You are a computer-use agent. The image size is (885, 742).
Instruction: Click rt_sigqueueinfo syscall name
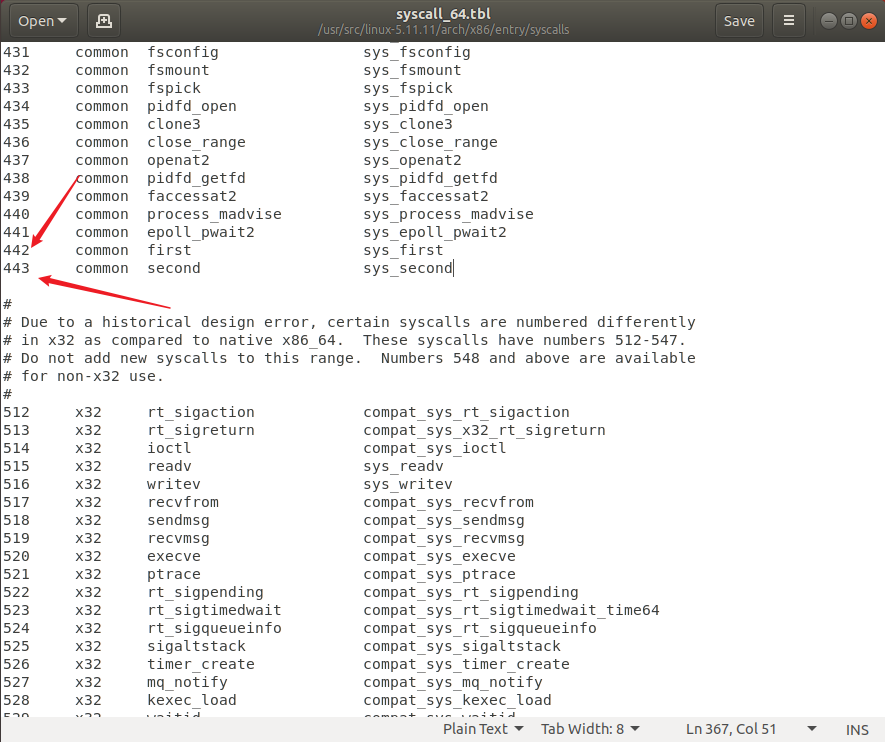(214, 629)
